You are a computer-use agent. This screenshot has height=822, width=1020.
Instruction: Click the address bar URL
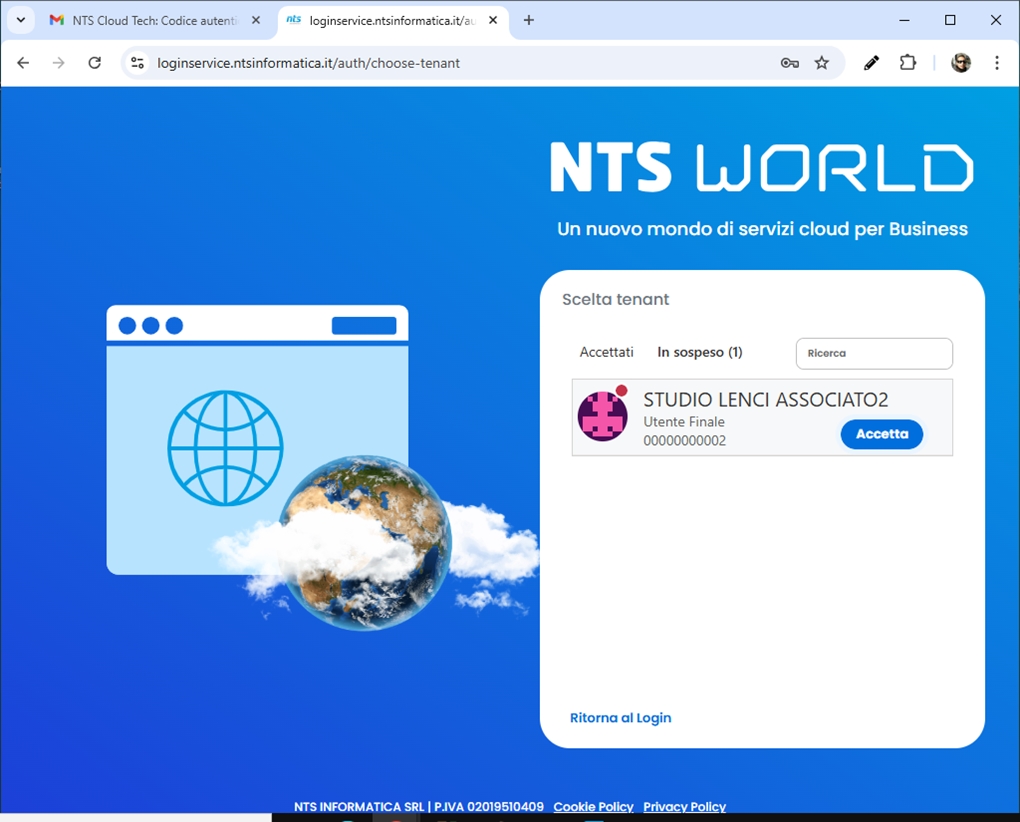(308, 63)
